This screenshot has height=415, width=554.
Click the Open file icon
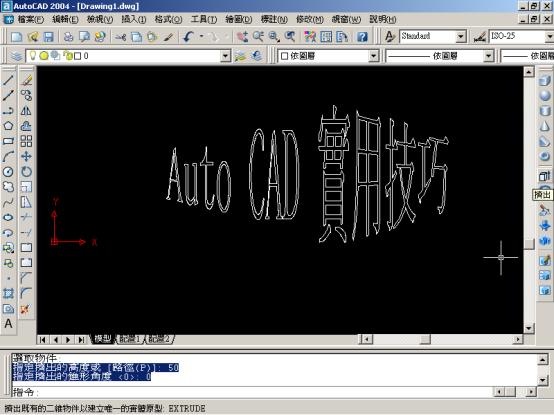pyautogui.click(x=33, y=36)
